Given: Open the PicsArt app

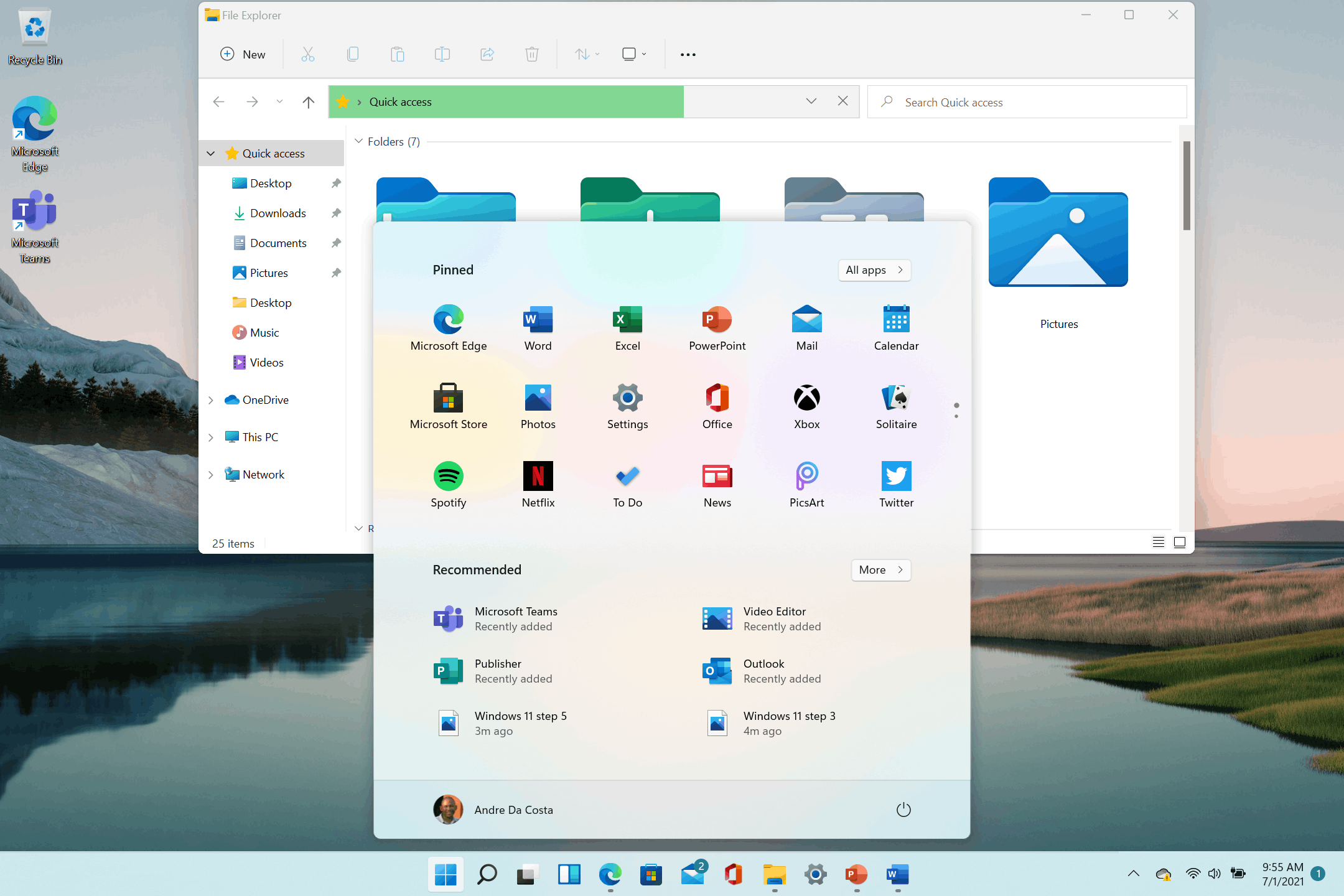Looking at the screenshot, I should [807, 485].
